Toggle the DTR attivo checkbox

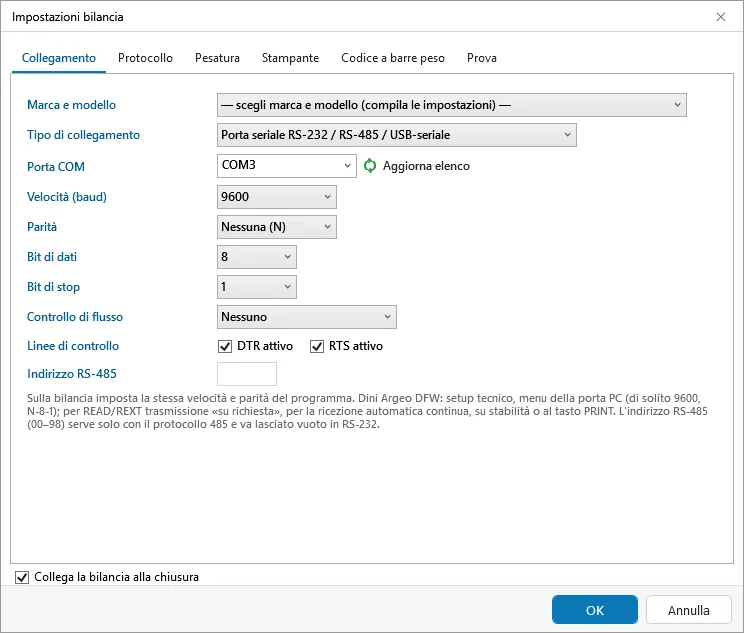[x=225, y=346]
